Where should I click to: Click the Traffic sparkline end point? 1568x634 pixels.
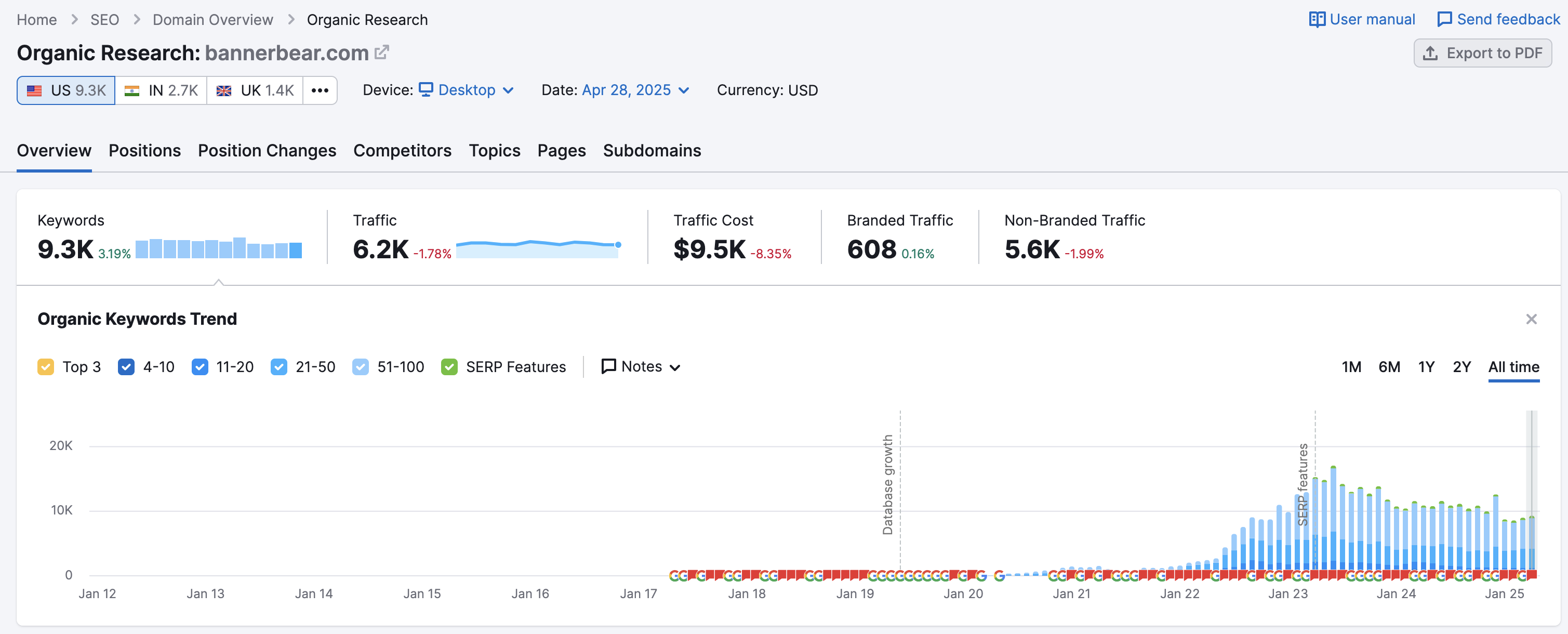[x=618, y=245]
